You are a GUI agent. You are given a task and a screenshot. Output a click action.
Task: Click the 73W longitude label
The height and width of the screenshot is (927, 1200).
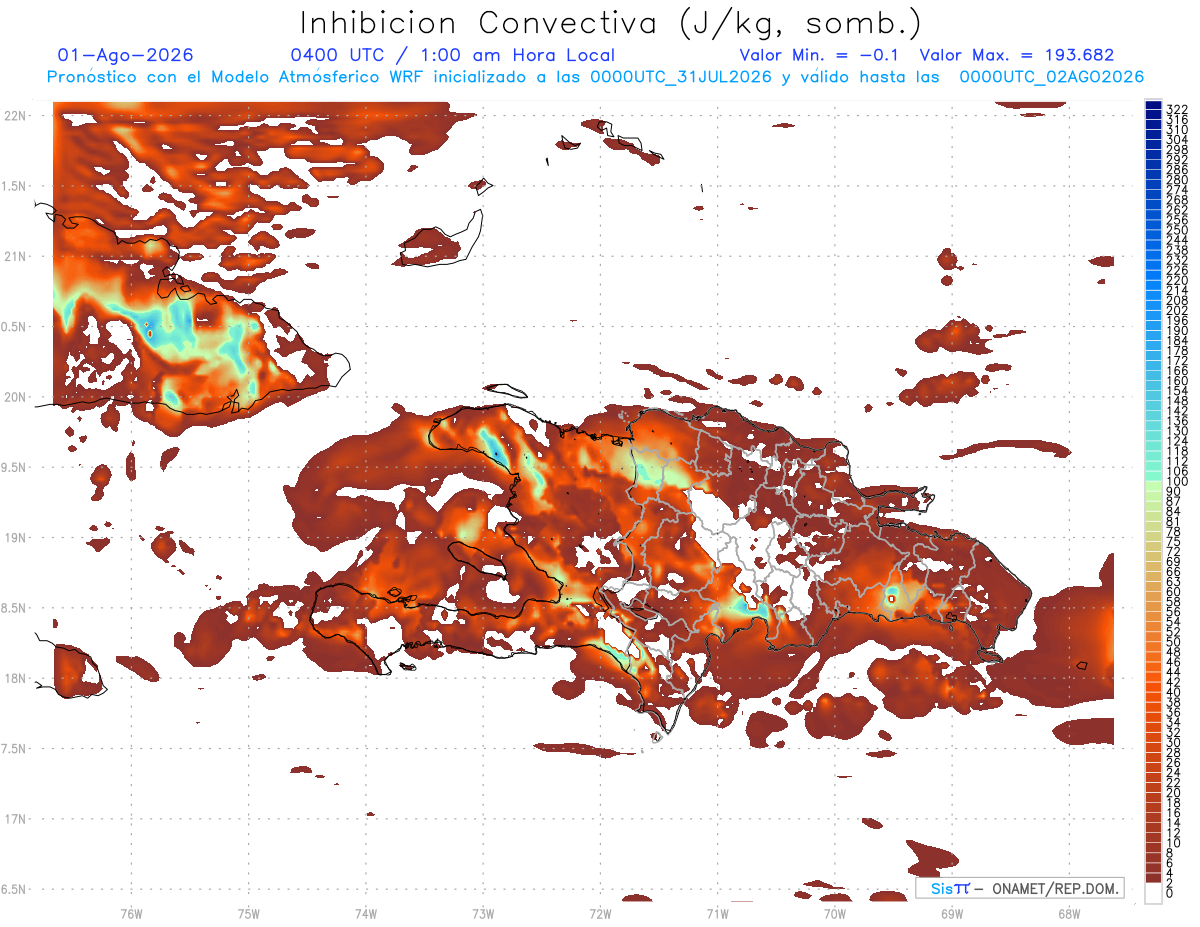pos(483,912)
